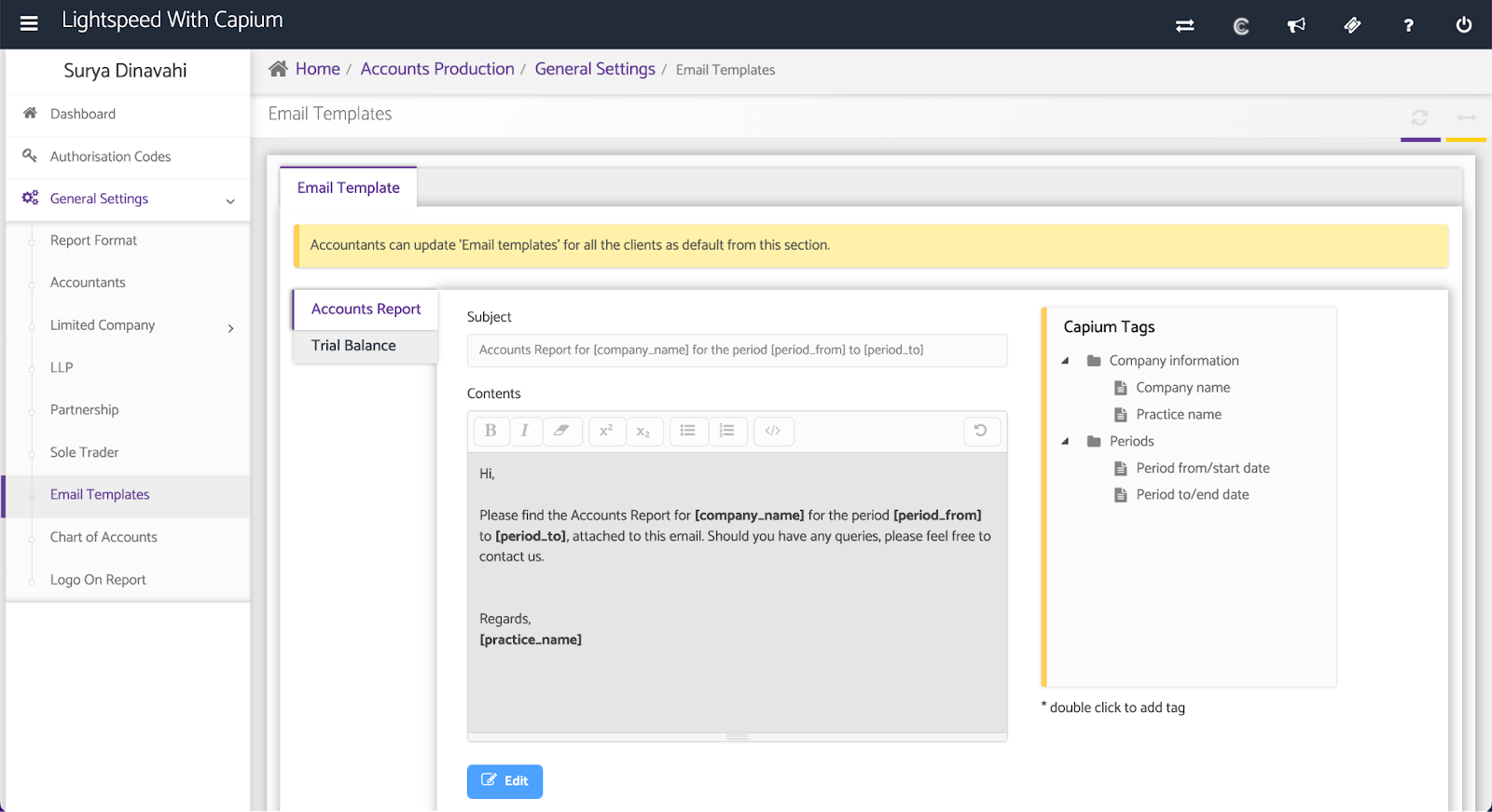1492x812 pixels.
Task: Click the Lightspeed With Capium title
Action: coord(173,21)
